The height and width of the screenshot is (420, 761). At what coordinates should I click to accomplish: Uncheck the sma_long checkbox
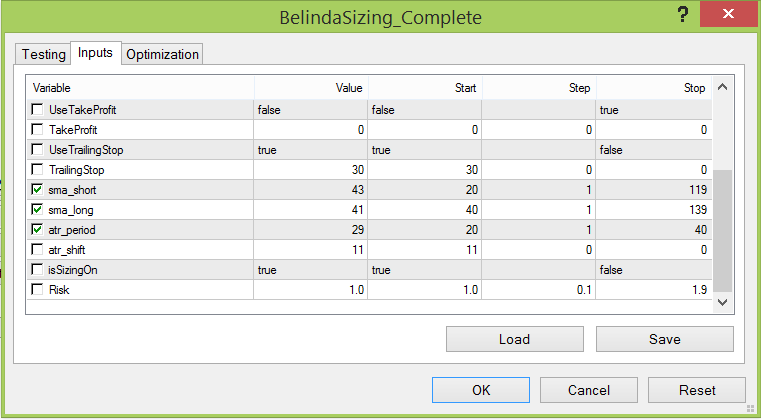click(37, 209)
